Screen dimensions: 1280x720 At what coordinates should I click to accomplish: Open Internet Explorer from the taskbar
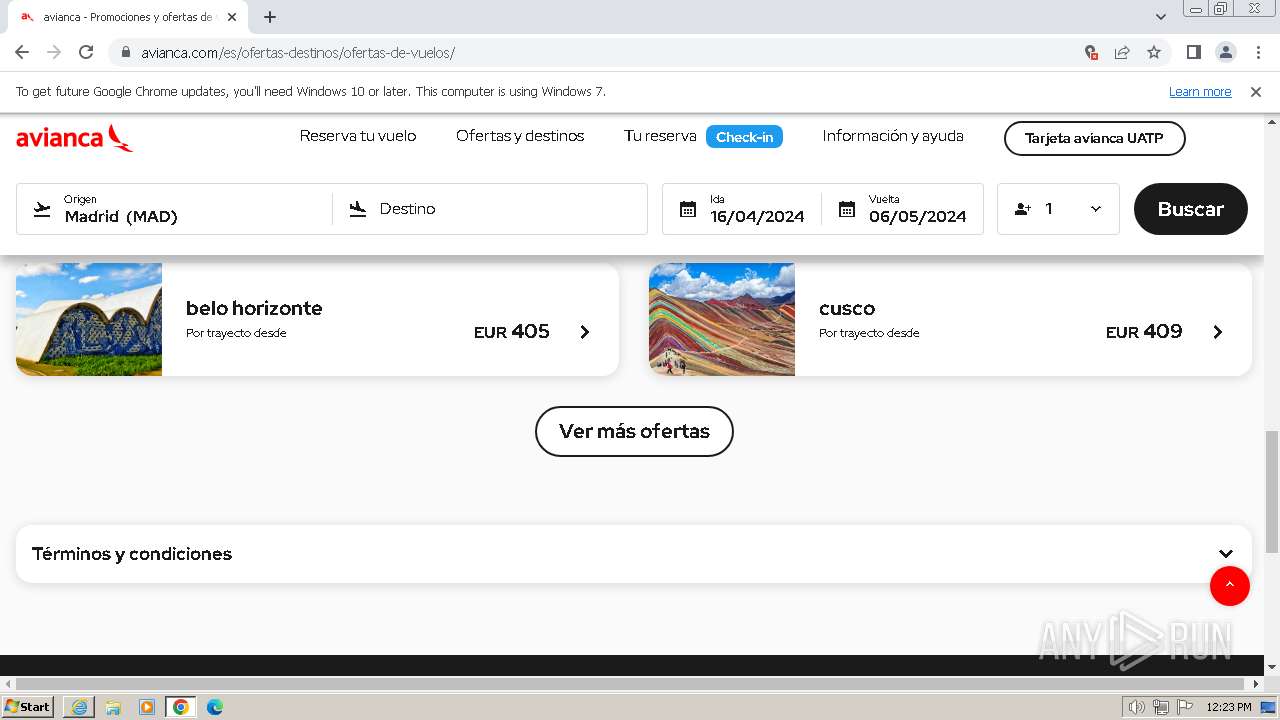[x=79, y=707]
